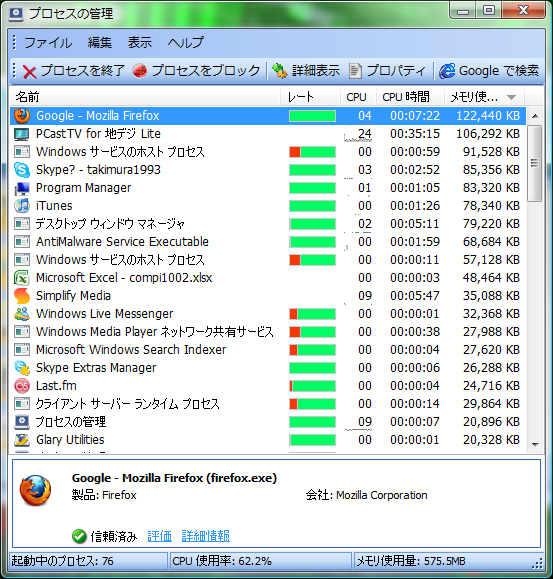The width and height of the screenshot is (553, 579).
Task: Click the プロパティ document icon
Action: [355, 71]
